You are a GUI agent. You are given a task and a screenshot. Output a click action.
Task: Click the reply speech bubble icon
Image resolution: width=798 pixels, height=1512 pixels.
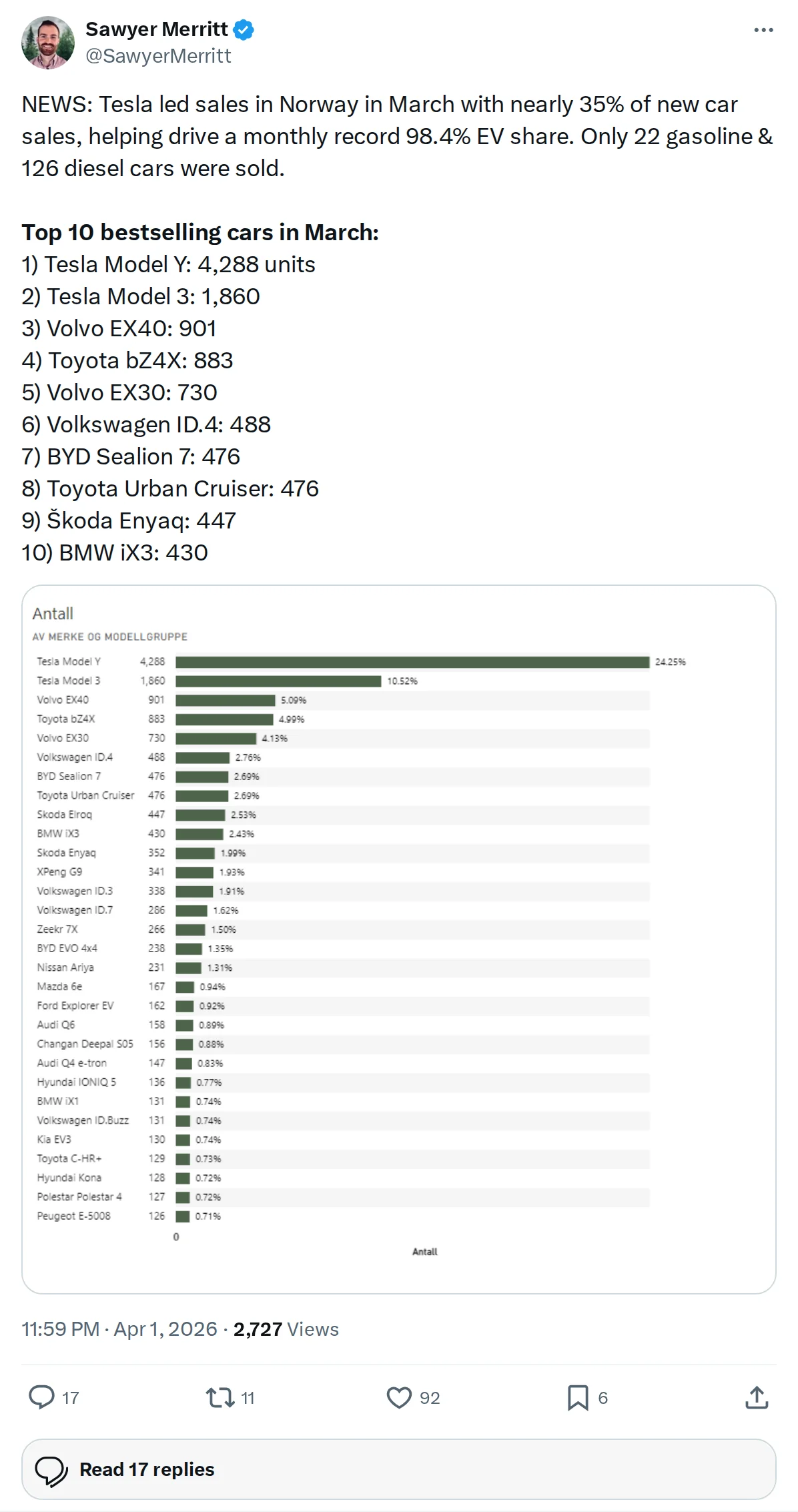[x=41, y=1397]
